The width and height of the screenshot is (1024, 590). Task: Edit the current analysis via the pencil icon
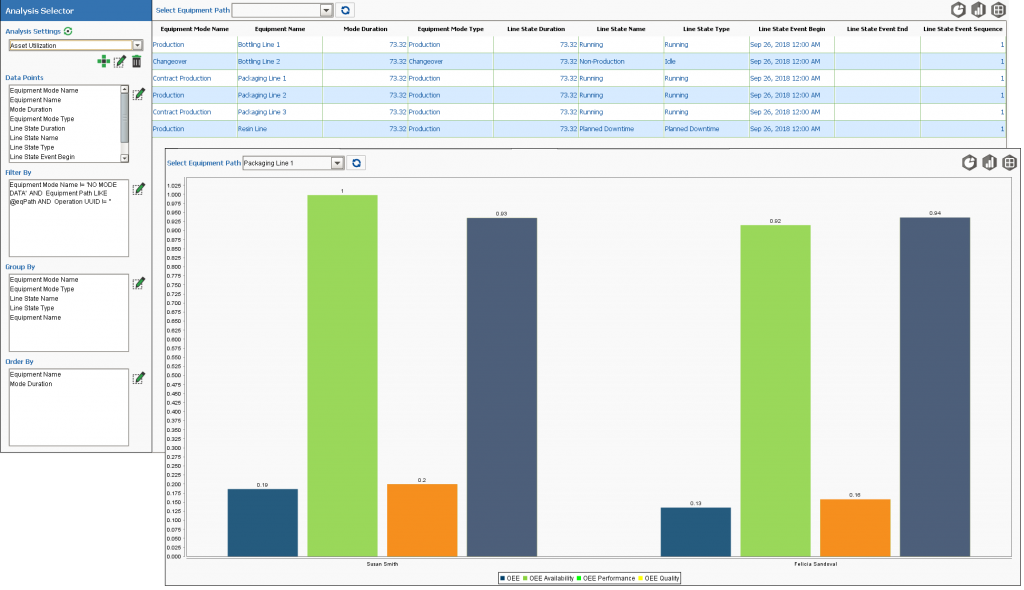(x=120, y=61)
